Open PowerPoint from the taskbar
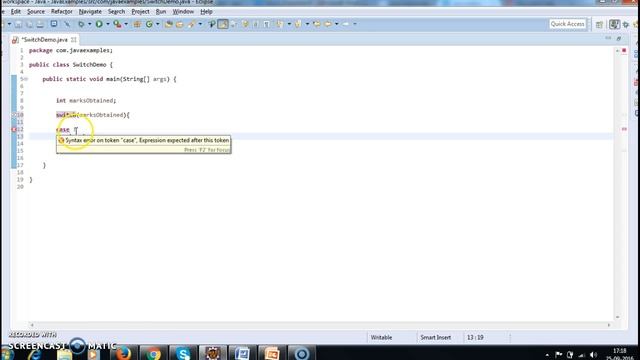Screen dimensions: 640x360 pyautogui.click(x=272, y=353)
